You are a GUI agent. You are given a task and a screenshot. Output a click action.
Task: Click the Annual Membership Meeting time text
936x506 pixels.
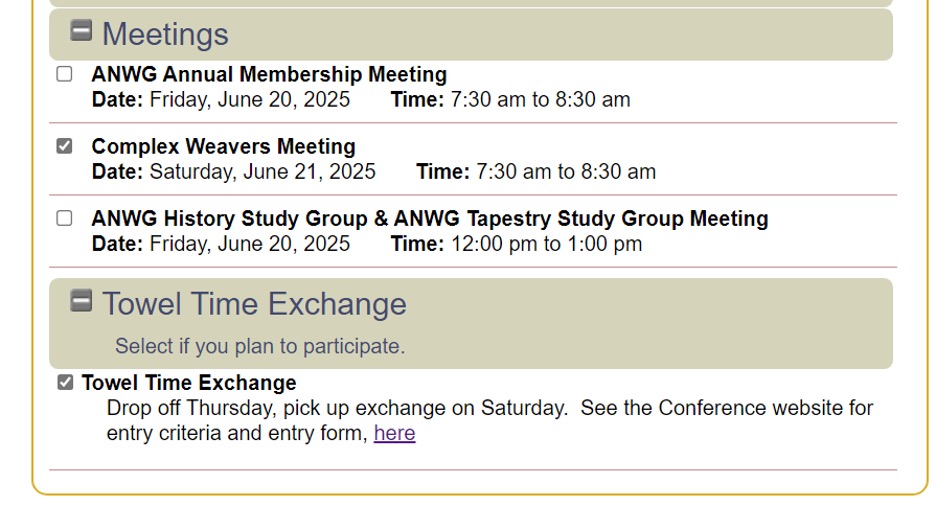(540, 100)
